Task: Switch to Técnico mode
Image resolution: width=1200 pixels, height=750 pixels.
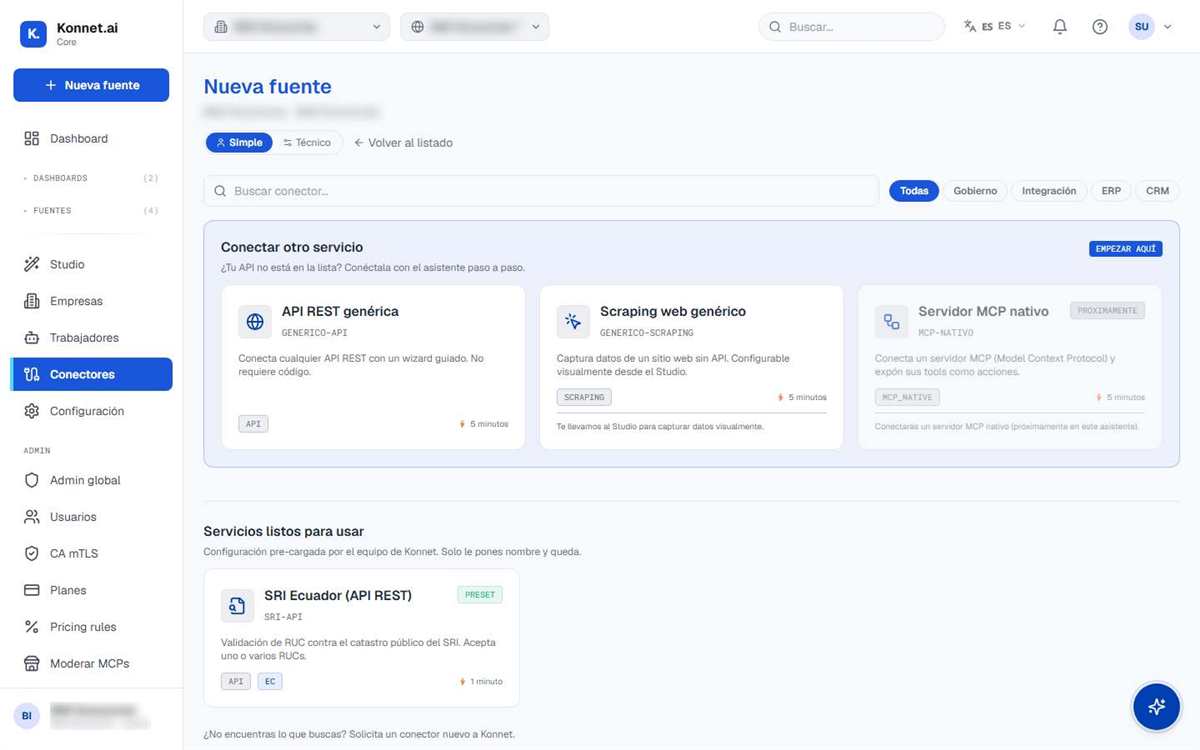Action: (x=307, y=143)
